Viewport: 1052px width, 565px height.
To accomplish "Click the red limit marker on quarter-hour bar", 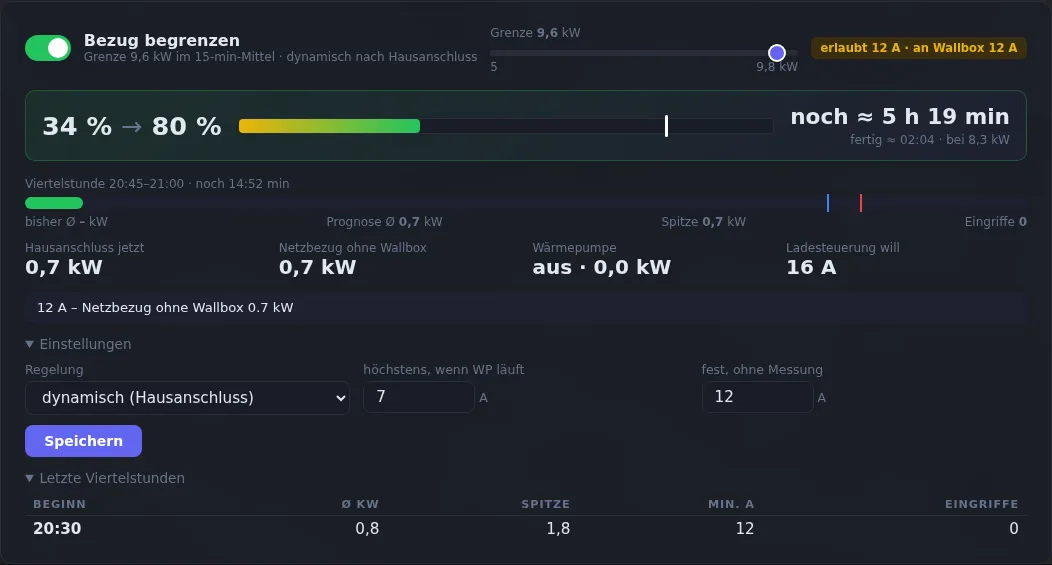I will click(861, 203).
